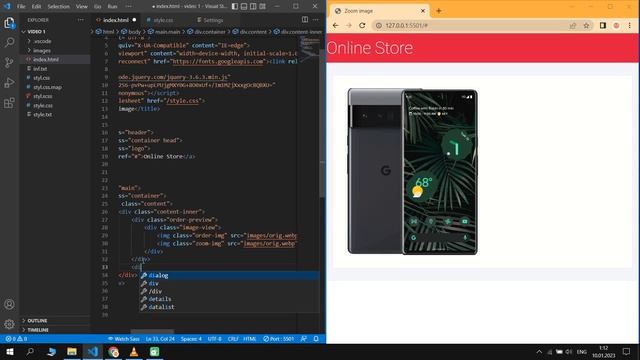Image resolution: width=640 pixels, height=360 pixels.
Task: Open editor More Actions ellipsis
Action: [x=316, y=20]
